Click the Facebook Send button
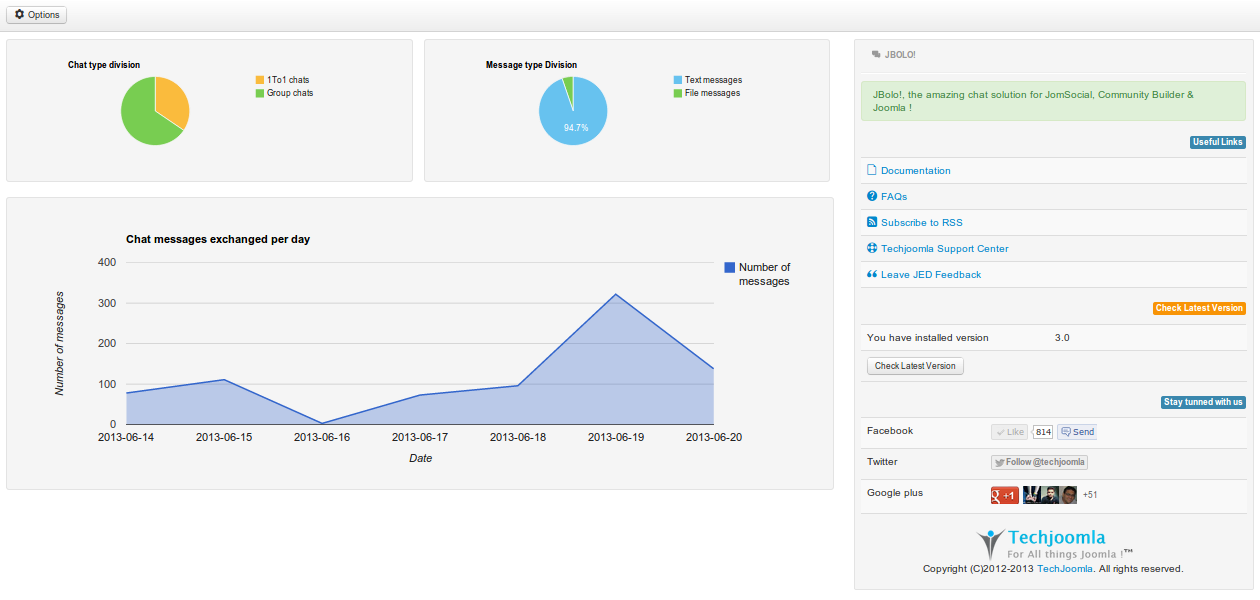Image resolution: width=1260 pixels, height=600 pixels. (x=1077, y=432)
